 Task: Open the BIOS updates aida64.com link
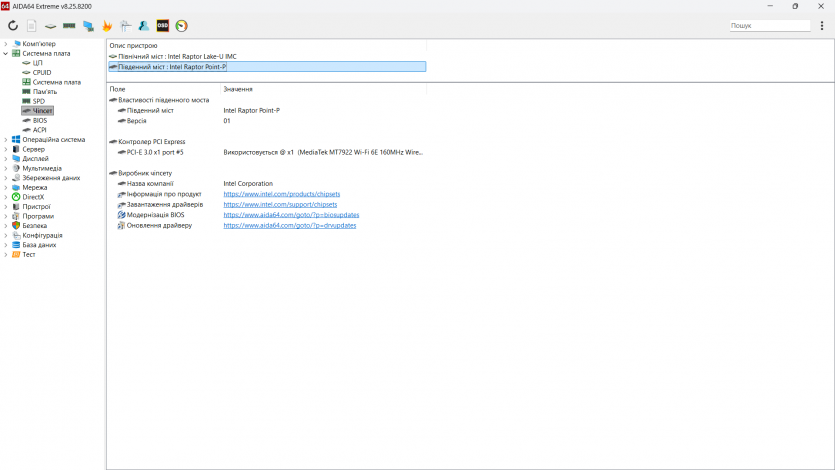pos(291,215)
